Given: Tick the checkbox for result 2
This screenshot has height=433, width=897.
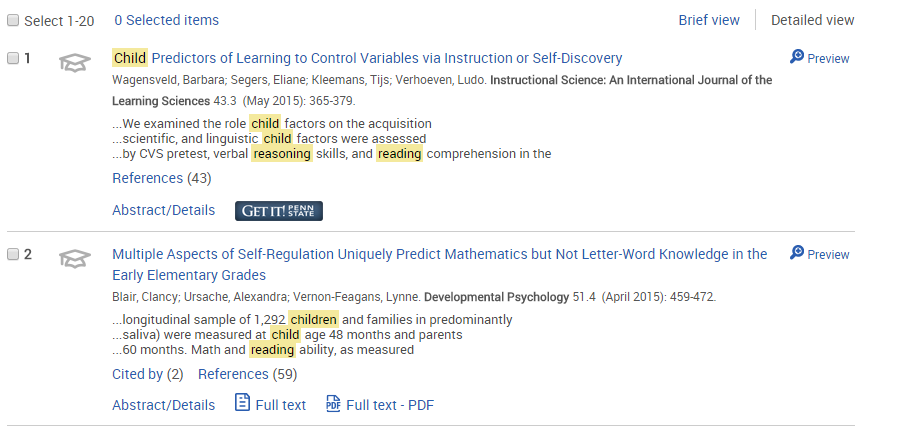Looking at the screenshot, I should click(13, 255).
